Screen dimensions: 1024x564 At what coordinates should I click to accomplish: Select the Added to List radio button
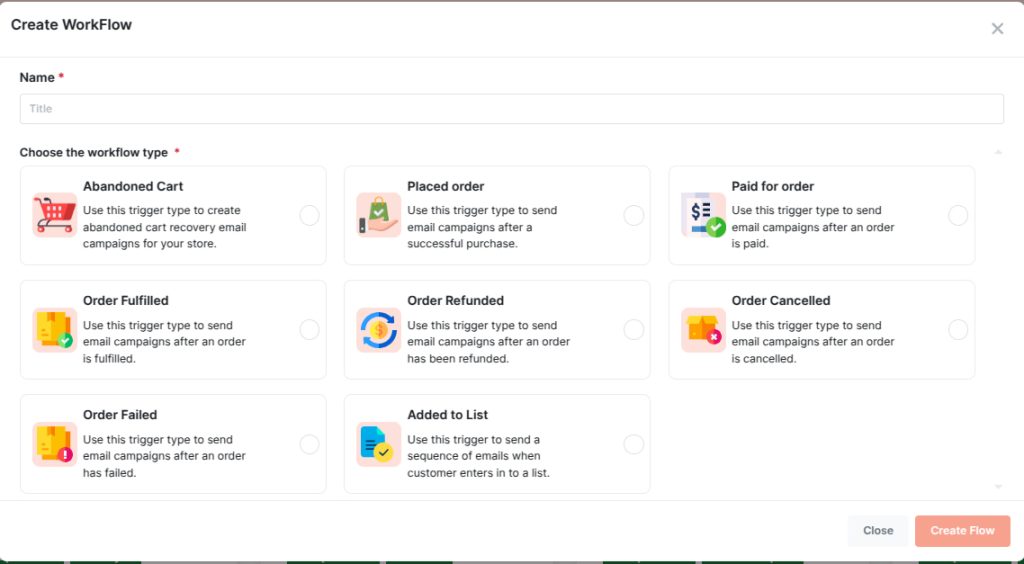[633, 445]
